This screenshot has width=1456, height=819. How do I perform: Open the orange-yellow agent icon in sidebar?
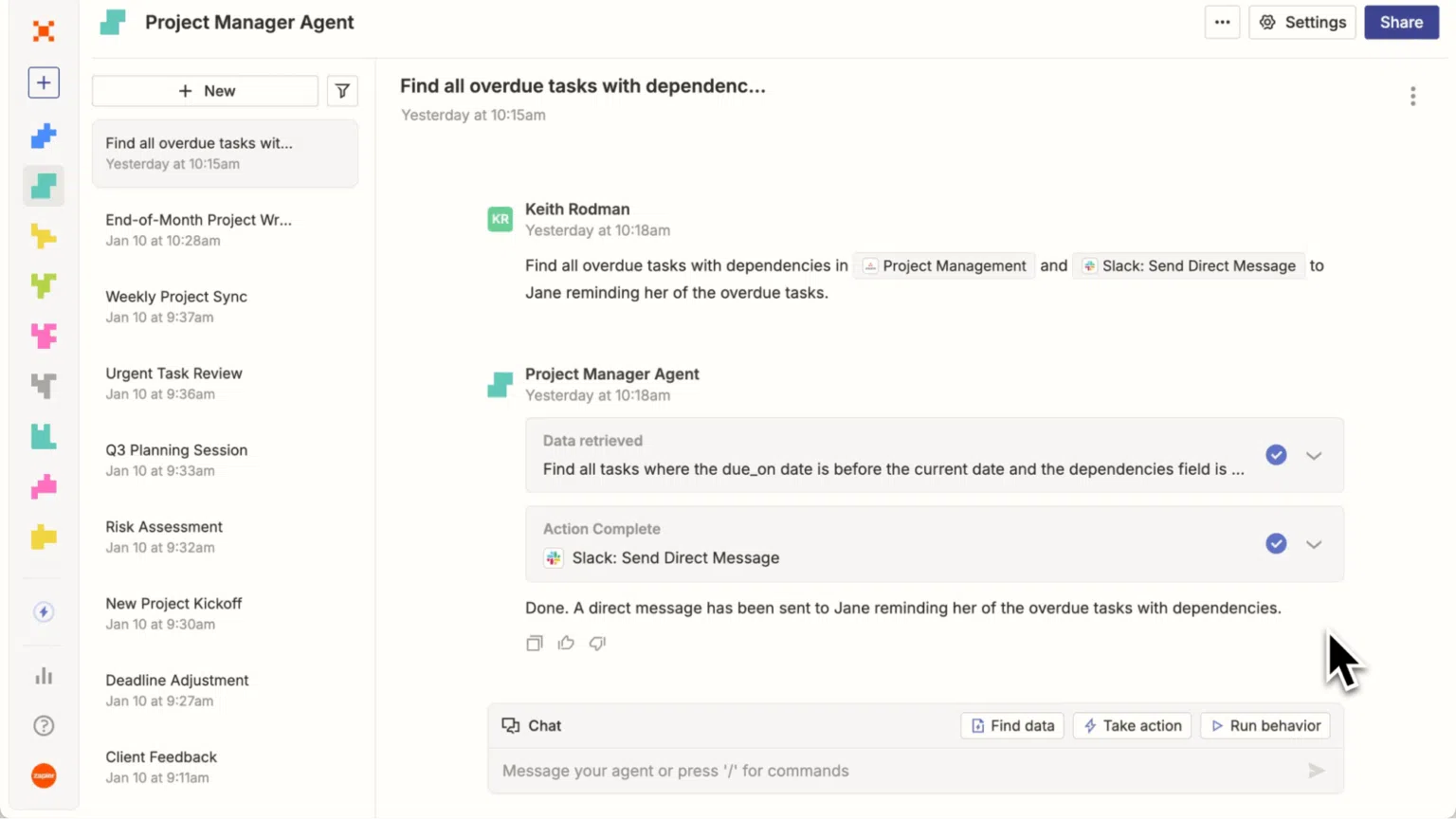pos(44,236)
